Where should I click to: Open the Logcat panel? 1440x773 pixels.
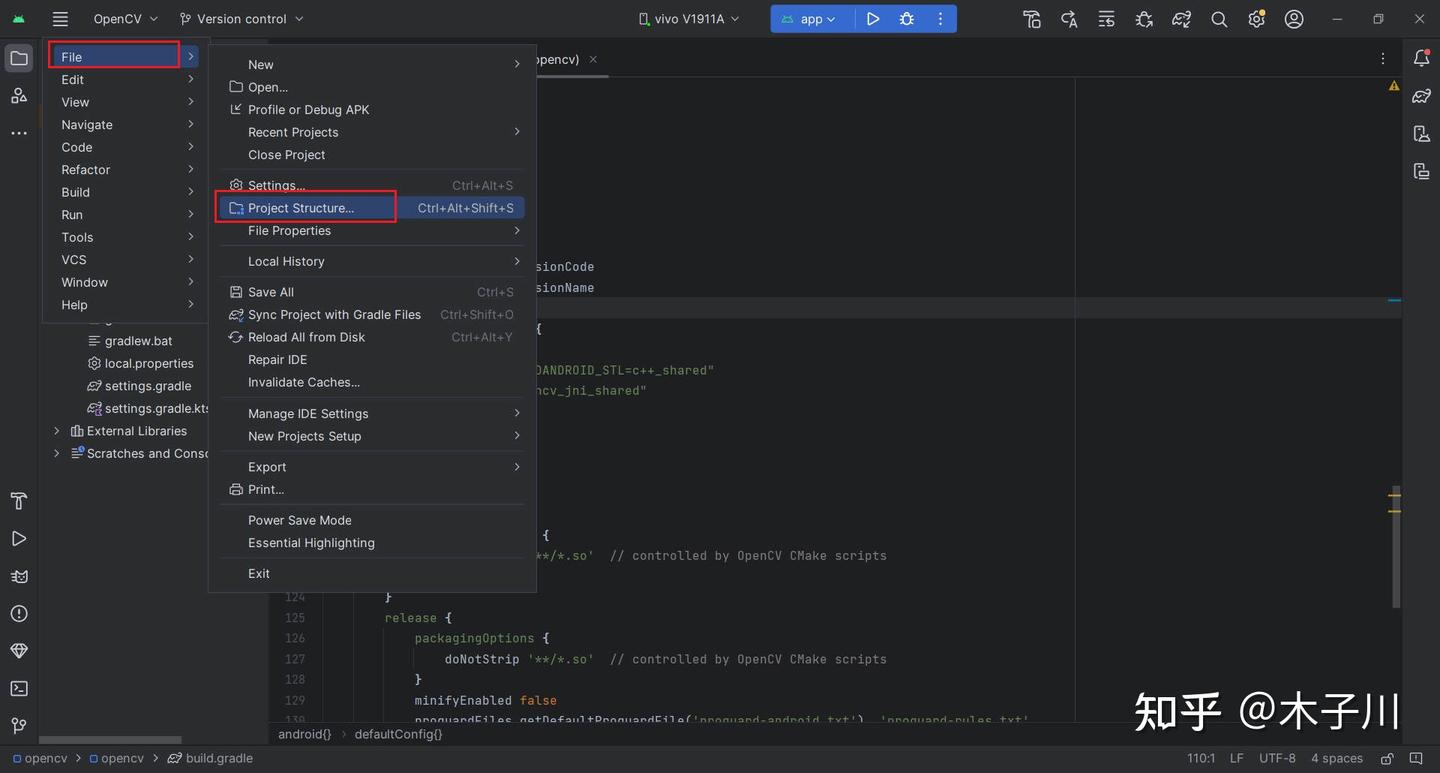(18, 576)
